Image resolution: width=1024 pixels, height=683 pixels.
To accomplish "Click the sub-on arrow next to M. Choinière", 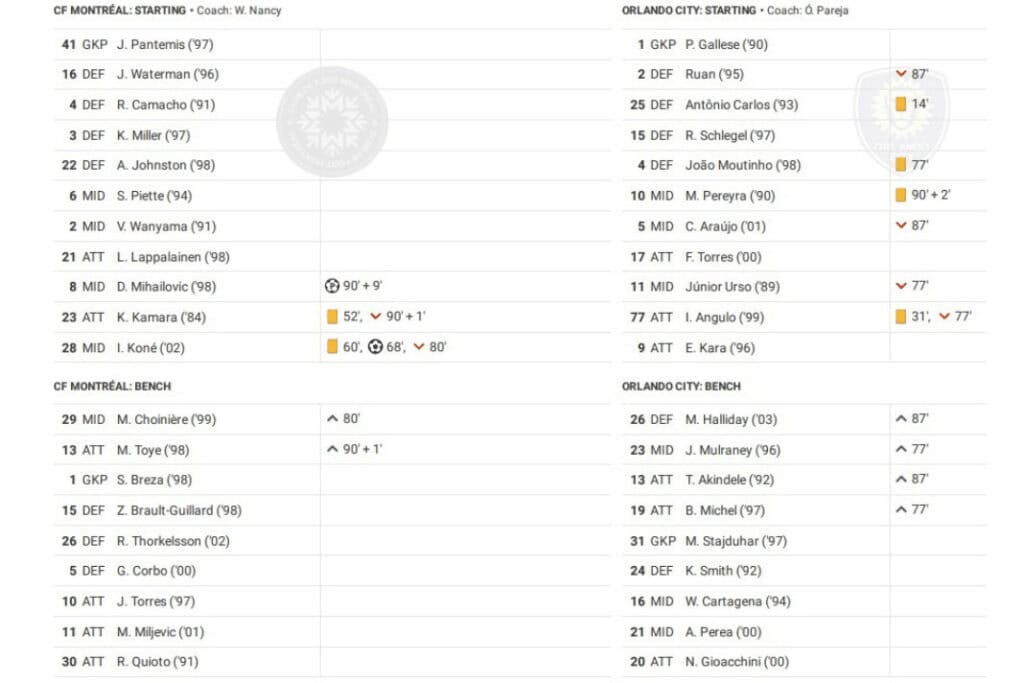I will coord(332,419).
